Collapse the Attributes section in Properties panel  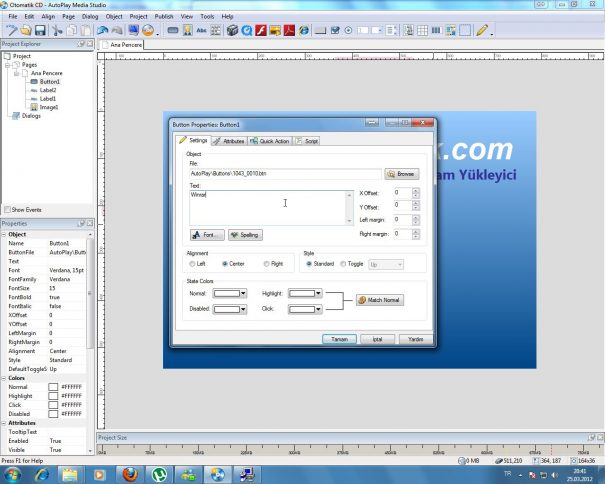click(4, 423)
